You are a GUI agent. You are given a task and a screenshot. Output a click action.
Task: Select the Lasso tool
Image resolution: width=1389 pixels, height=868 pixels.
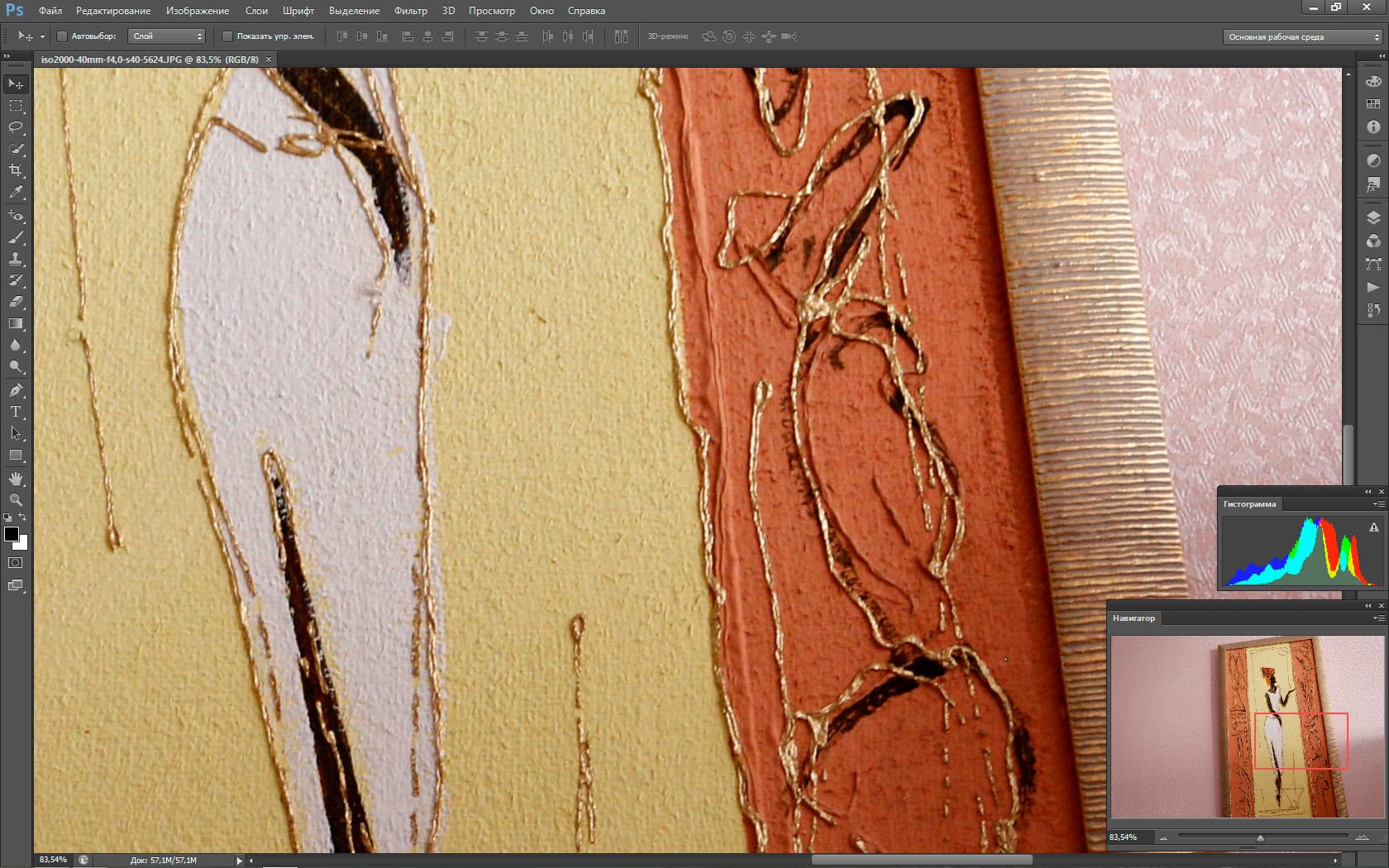pyautogui.click(x=16, y=127)
